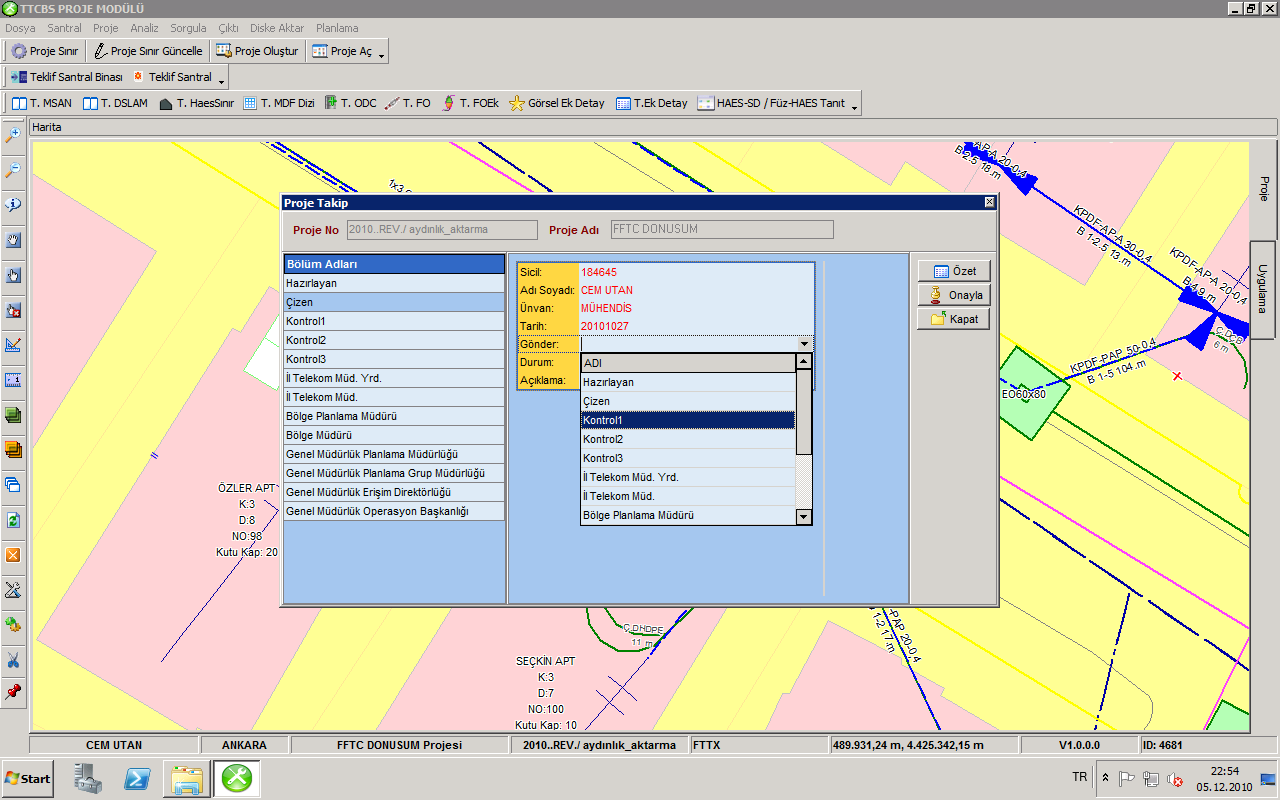
Task: Activate the T. ODC tool
Action: click(x=351, y=103)
